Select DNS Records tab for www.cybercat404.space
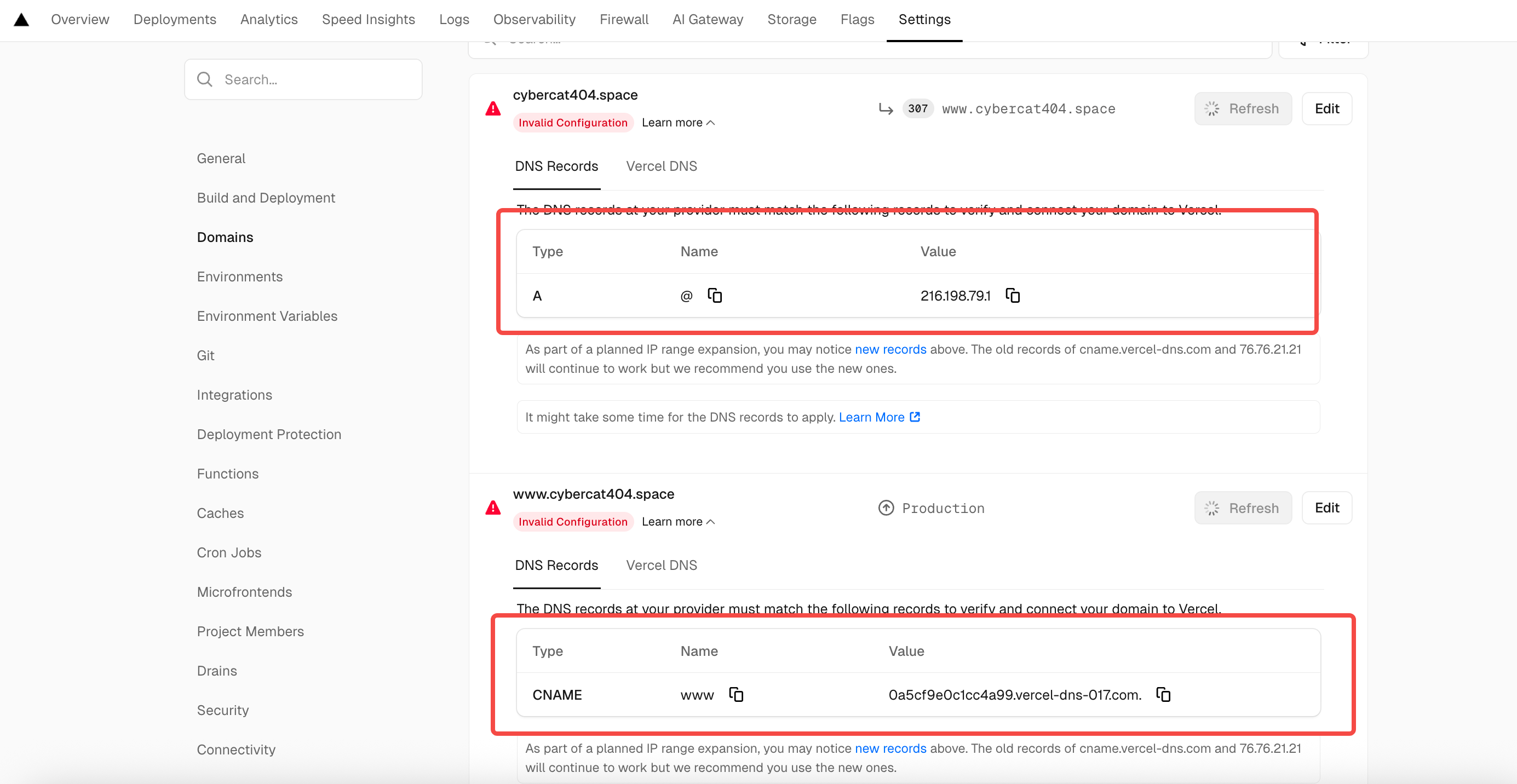 click(556, 565)
